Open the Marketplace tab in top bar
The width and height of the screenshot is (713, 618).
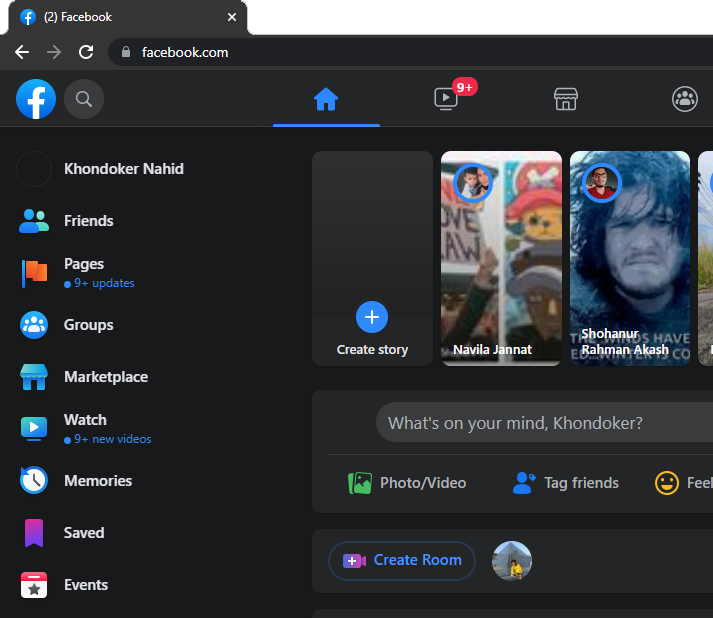point(566,99)
